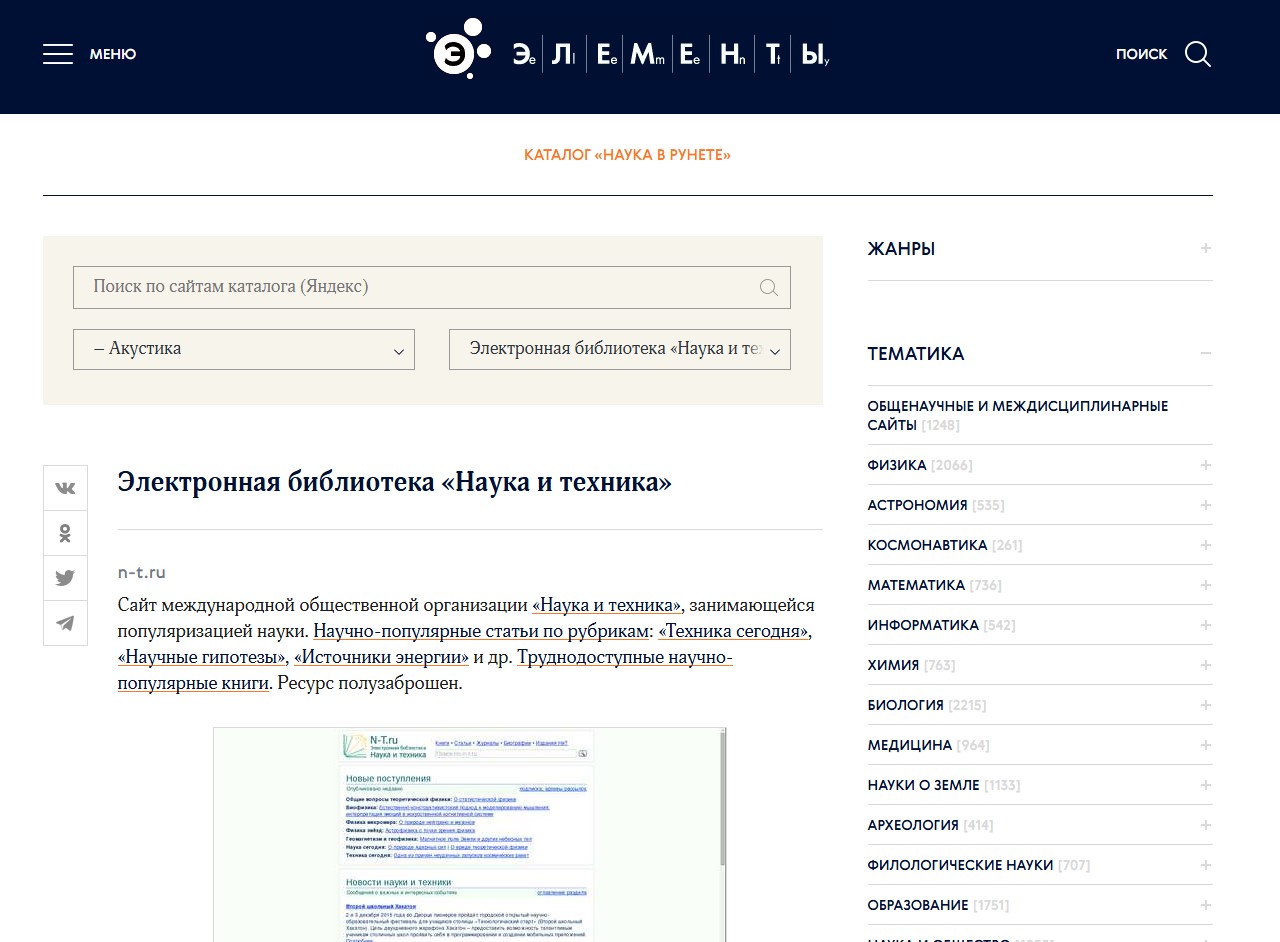Click the Электронная библиотека «Наука и техника» heading
Viewport: 1280px width, 942px height.
point(394,482)
